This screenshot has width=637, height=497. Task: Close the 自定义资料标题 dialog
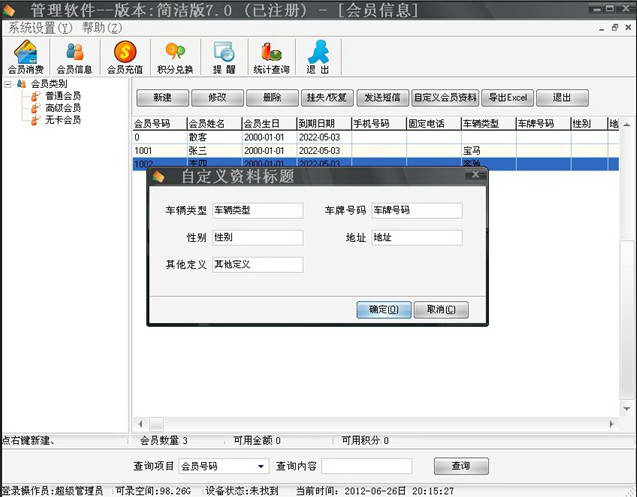(x=476, y=175)
